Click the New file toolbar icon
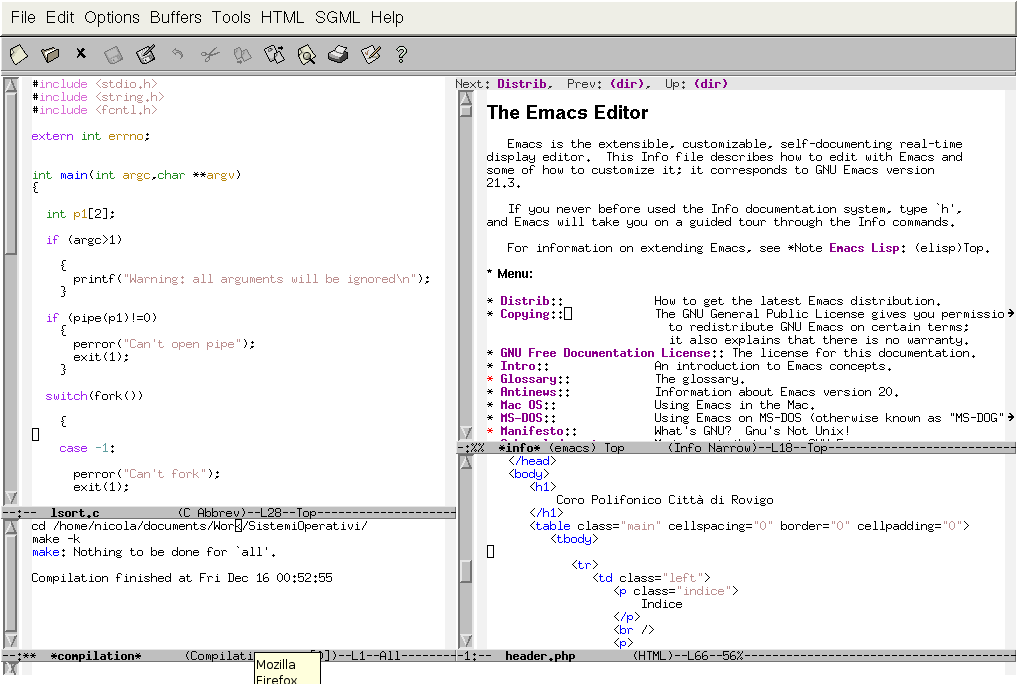This screenshot has width=1017, height=684. click(18, 54)
